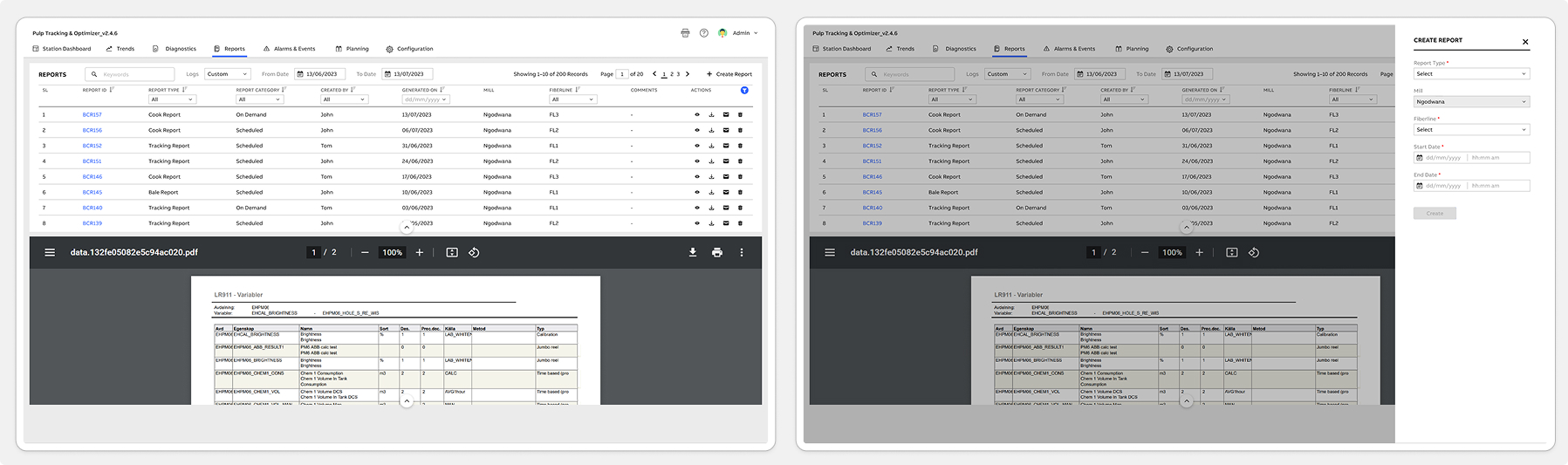
Task: Open the Report Type dropdown in Create Report
Action: pyautogui.click(x=1471, y=74)
